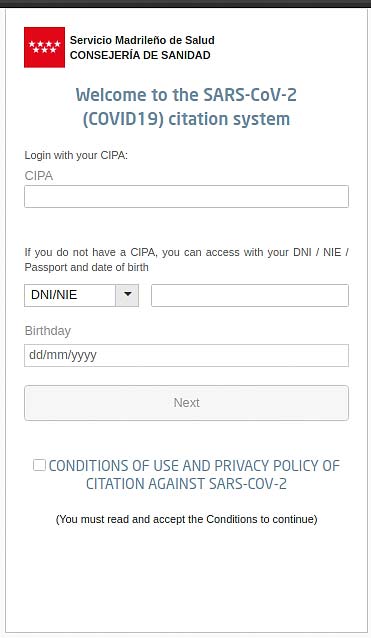Click the Welcome to the SARS-CoV-2 heading line
This screenshot has width=371, height=638.
click(186, 95)
